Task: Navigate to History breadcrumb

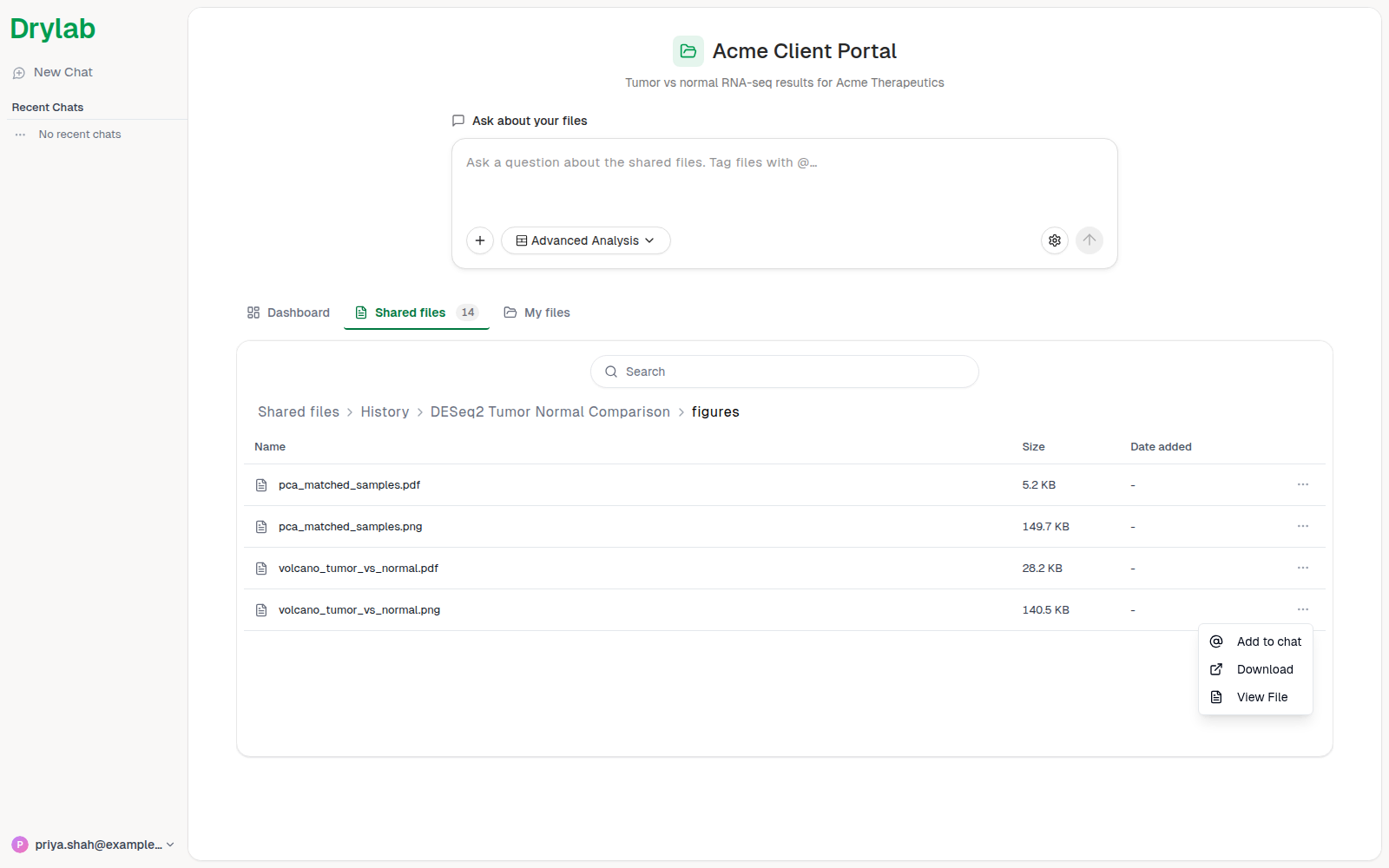Action: (385, 411)
